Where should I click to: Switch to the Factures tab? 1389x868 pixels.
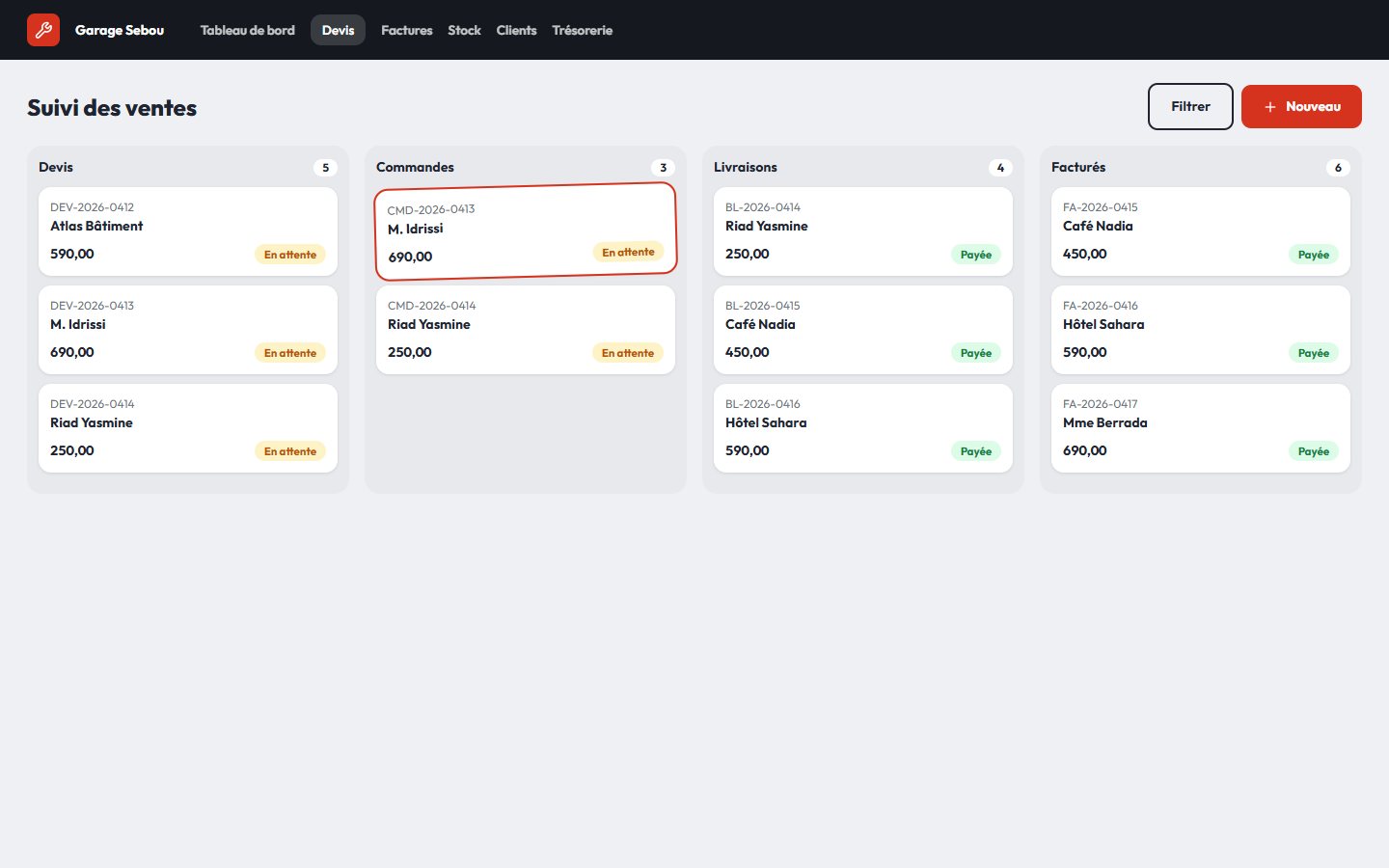(x=407, y=30)
